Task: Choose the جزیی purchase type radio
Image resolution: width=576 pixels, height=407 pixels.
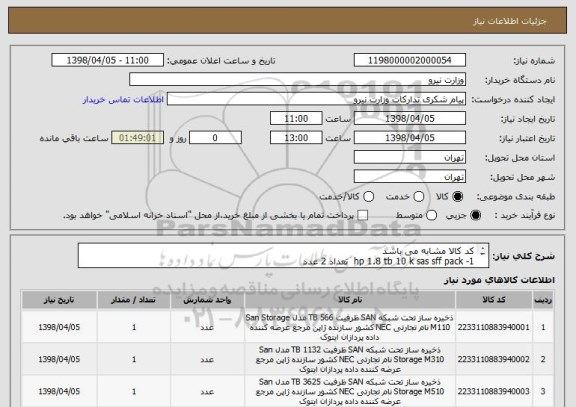Action: [475, 215]
